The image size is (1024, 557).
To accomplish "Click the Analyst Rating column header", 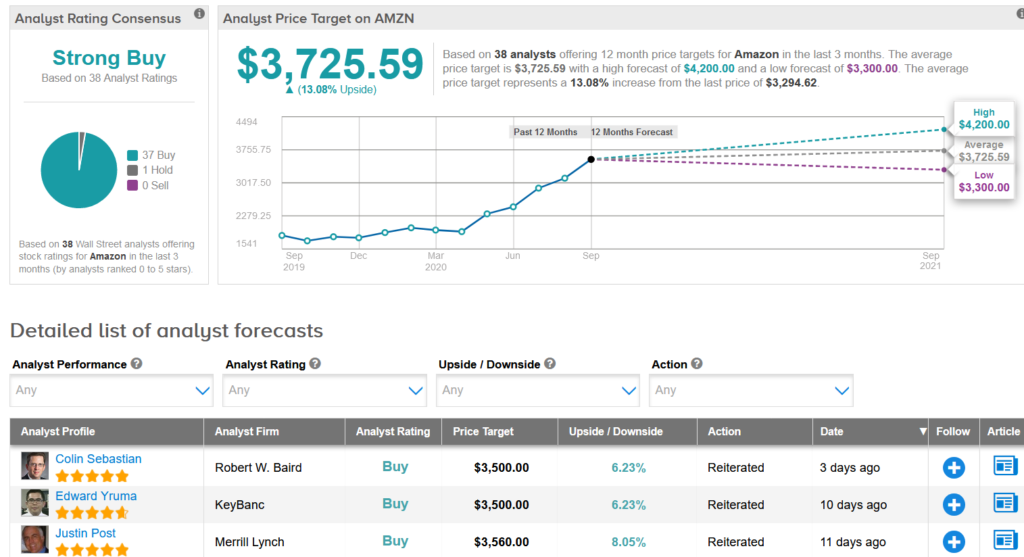I will pos(393,432).
